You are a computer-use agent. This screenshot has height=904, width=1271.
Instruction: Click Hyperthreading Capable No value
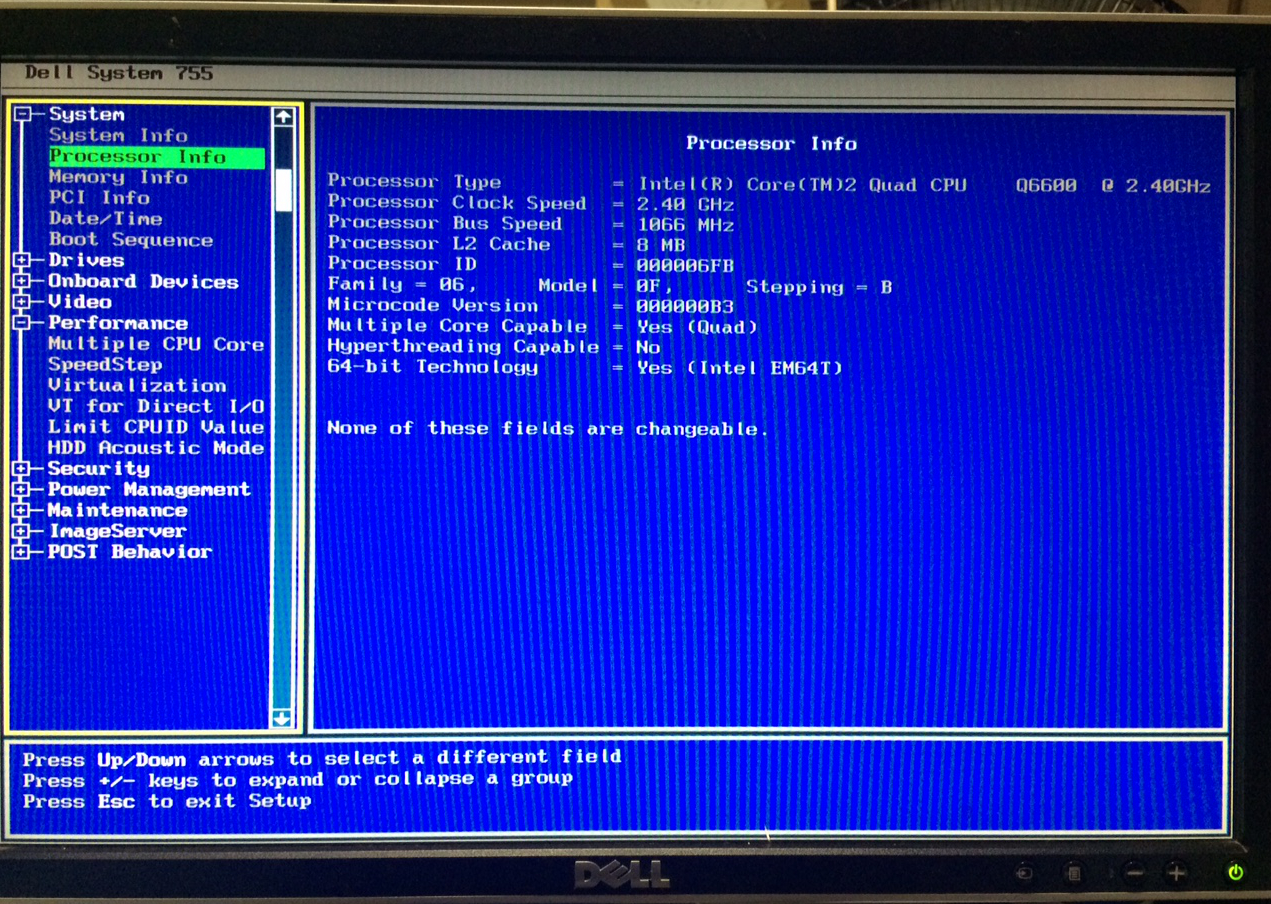click(649, 348)
